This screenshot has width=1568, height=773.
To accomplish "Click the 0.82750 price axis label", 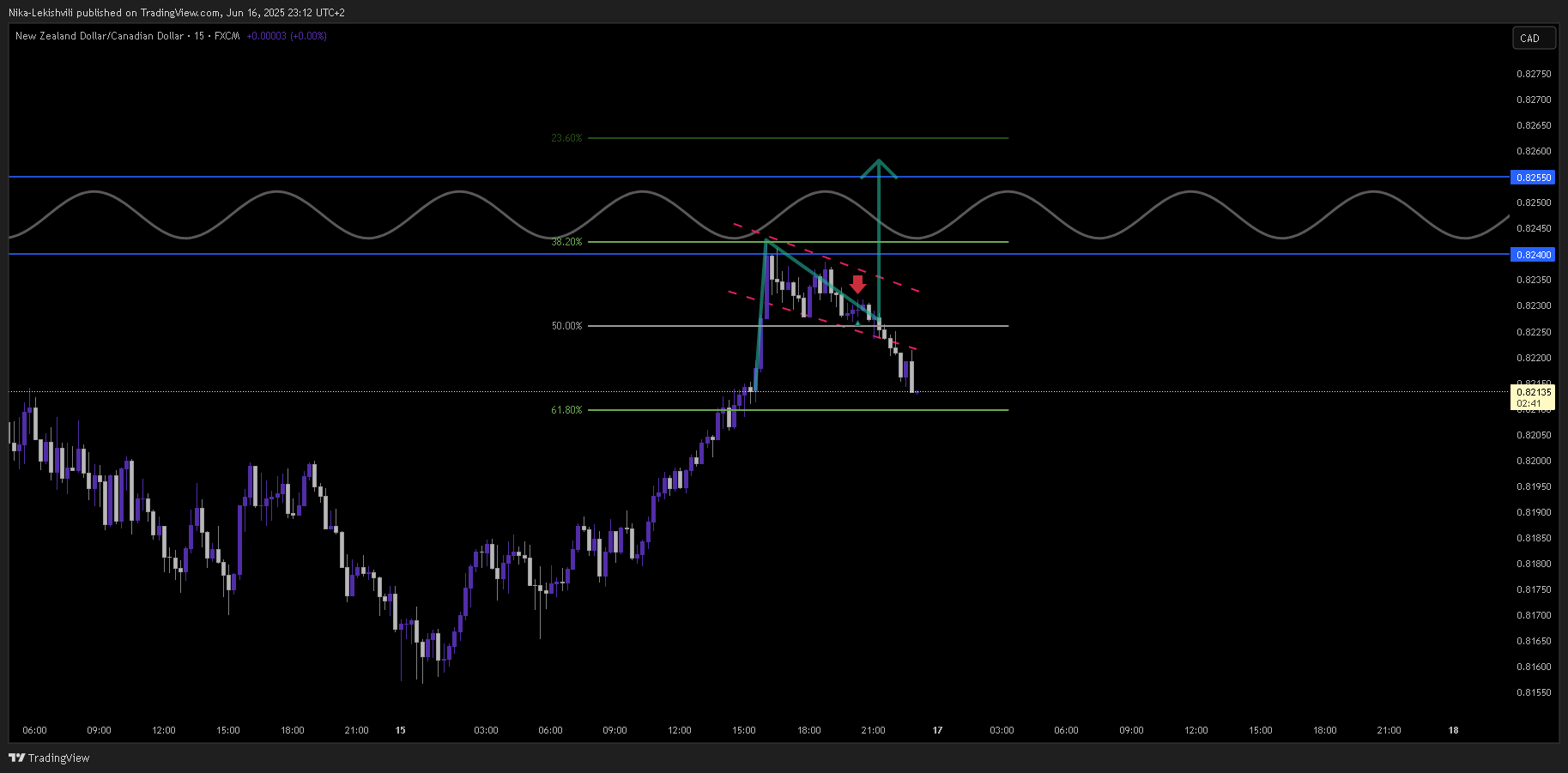I will 1534,74.
